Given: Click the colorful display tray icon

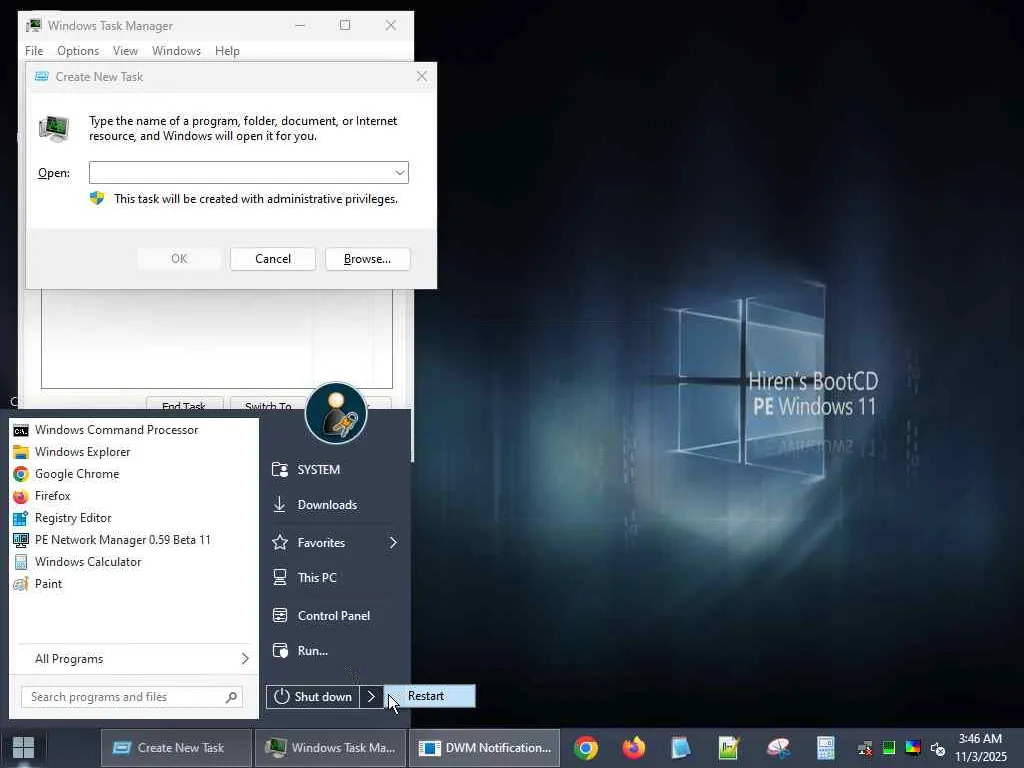Looking at the screenshot, I should tap(913, 748).
